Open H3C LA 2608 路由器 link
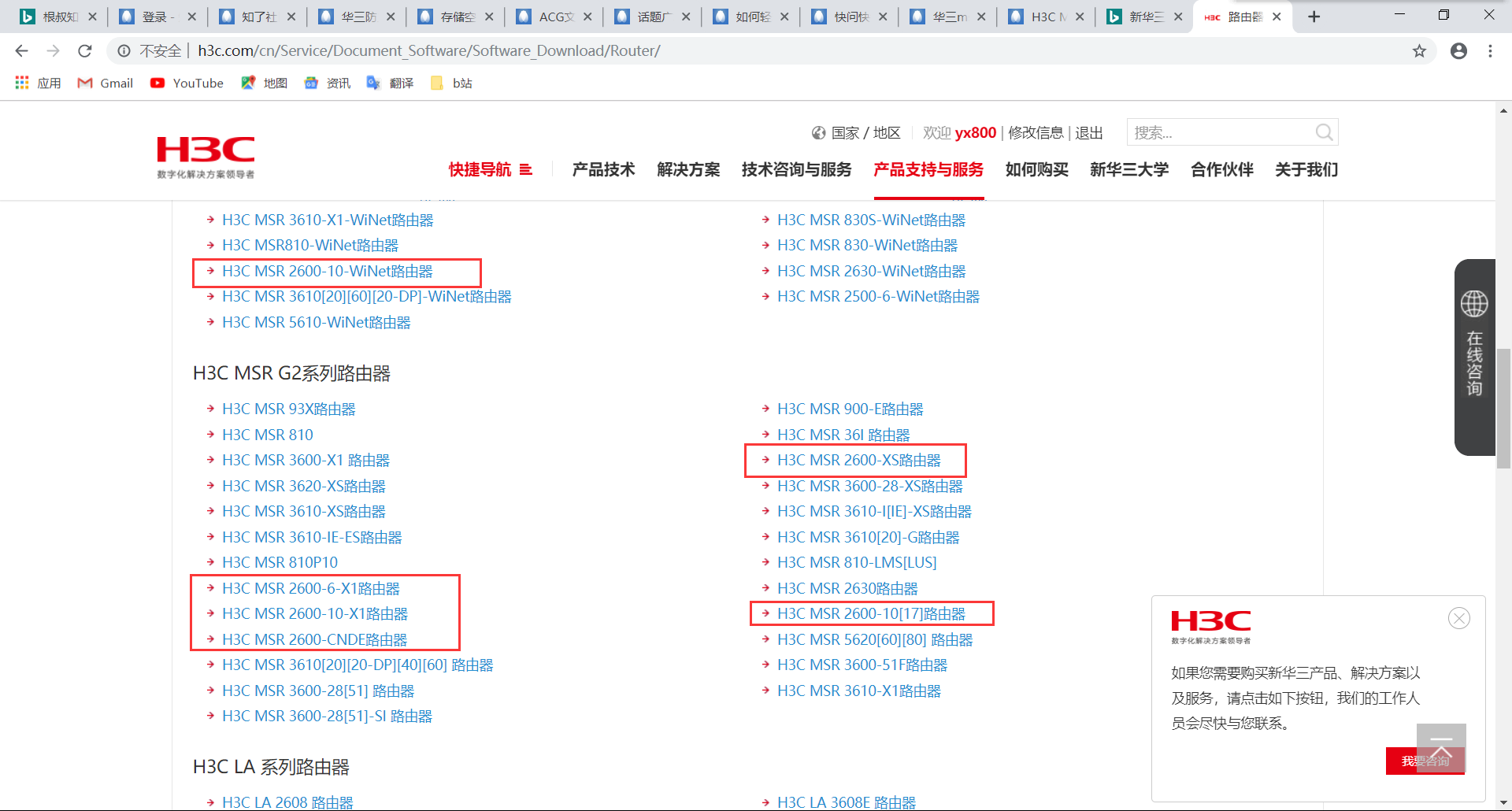 coord(287,802)
